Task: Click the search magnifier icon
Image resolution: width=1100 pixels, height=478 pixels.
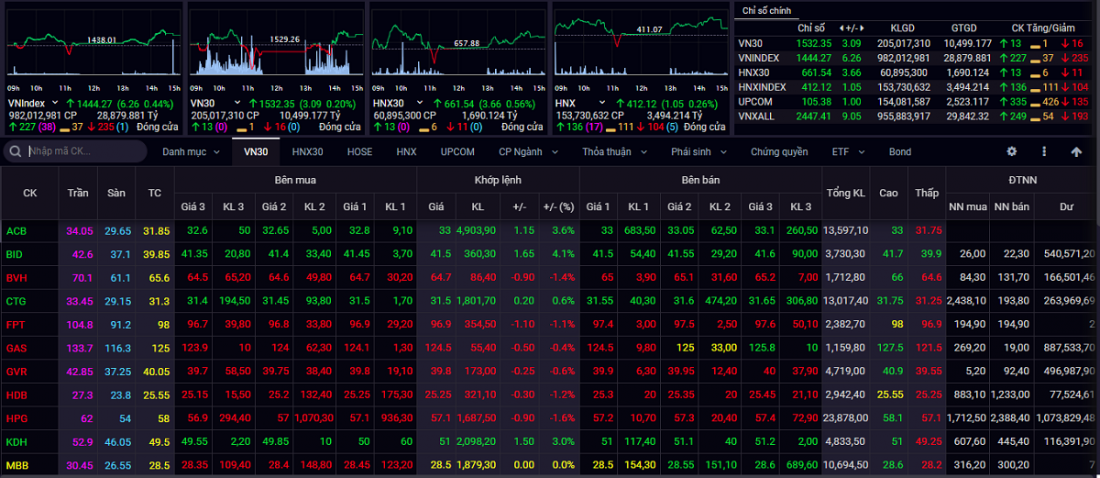Action: point(16,152)
